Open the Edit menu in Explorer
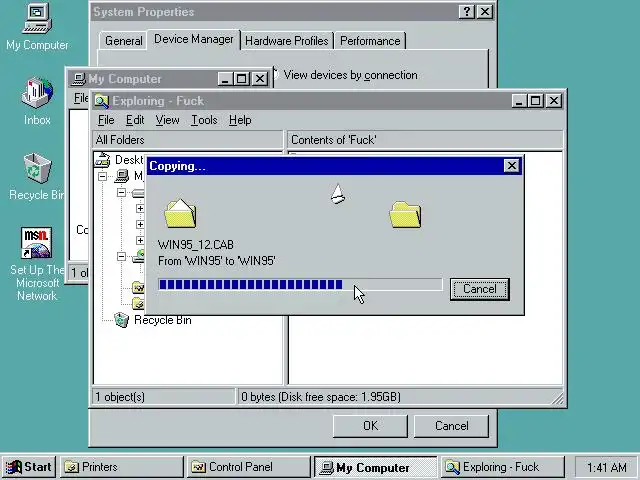The width and height of the screenshot is (640, 480). tap(135, 120)
